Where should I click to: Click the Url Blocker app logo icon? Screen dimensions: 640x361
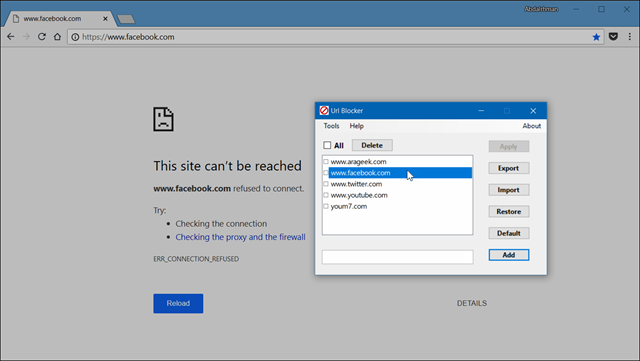tap(324, 111)
